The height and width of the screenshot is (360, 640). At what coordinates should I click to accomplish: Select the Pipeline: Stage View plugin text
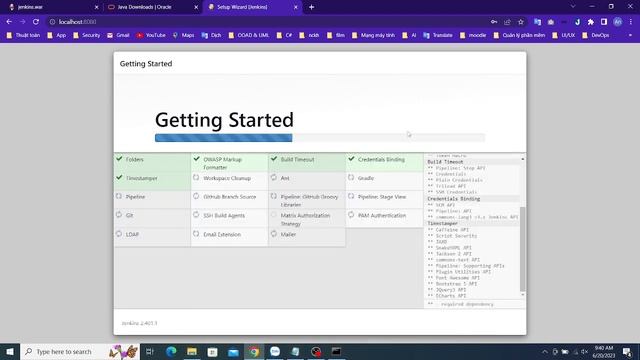pyautogui.click(x=382, y=197)
